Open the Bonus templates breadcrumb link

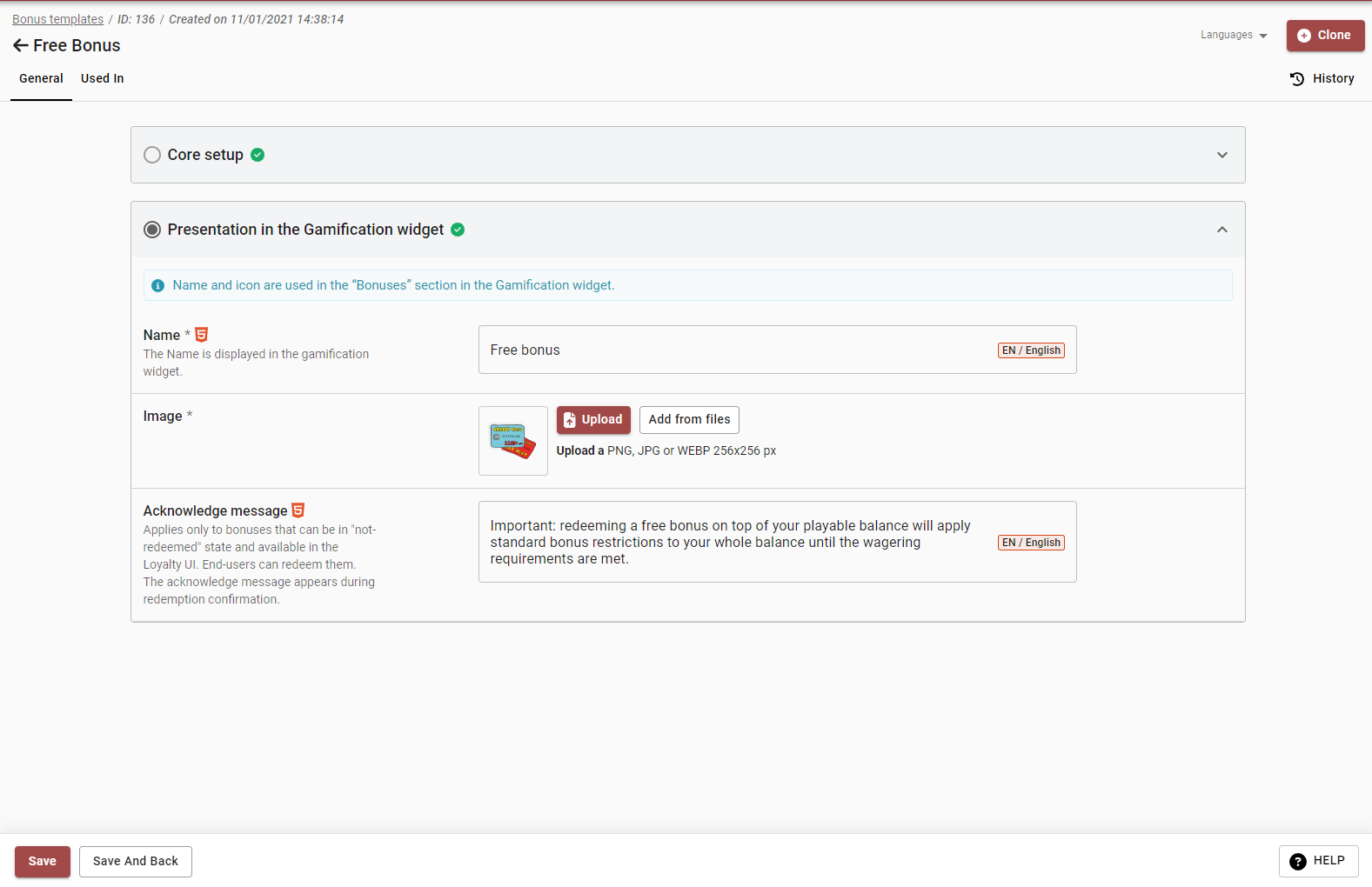click(x=57, y=19)
